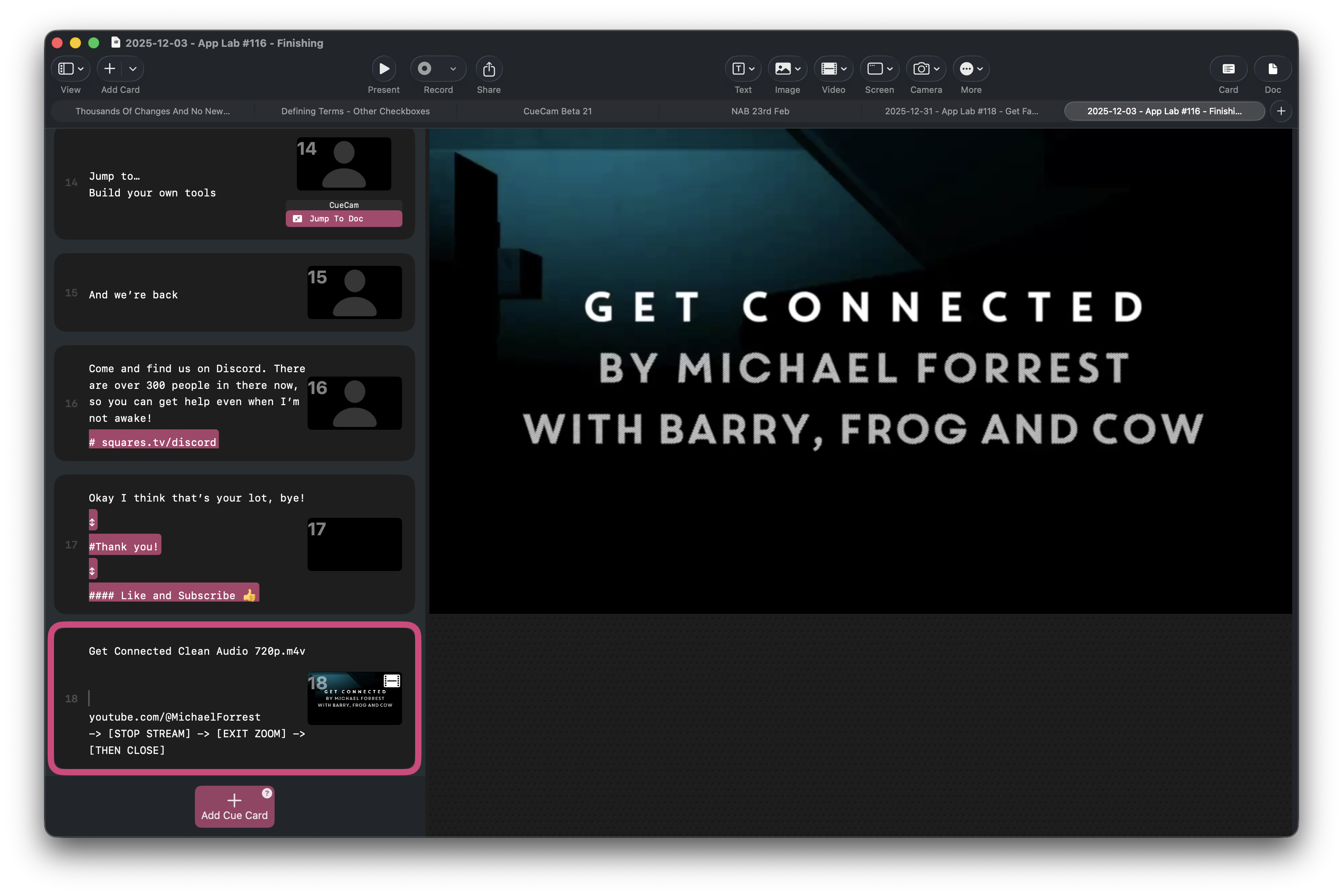1343x896 pixels.
Task: Open the Video dropdown chevron
Action: [x=843, y=69]
